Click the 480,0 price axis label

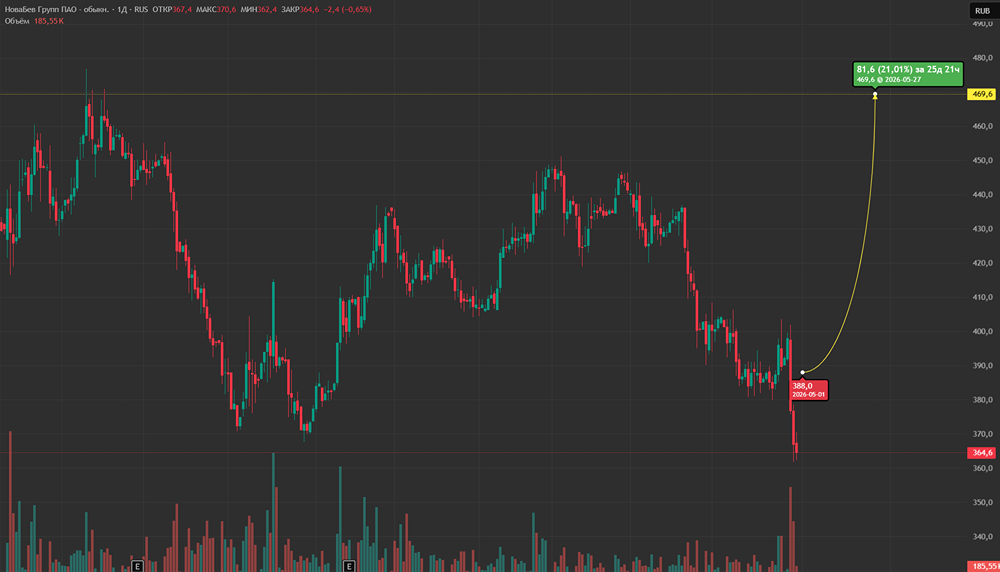coord(982,58)
